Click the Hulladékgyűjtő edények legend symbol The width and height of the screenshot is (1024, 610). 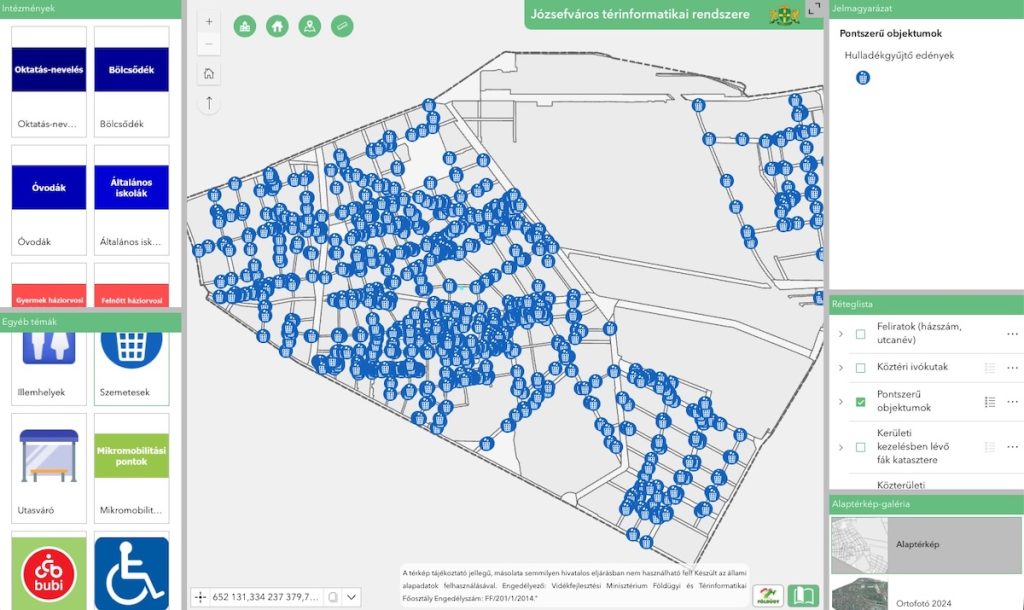863,78
